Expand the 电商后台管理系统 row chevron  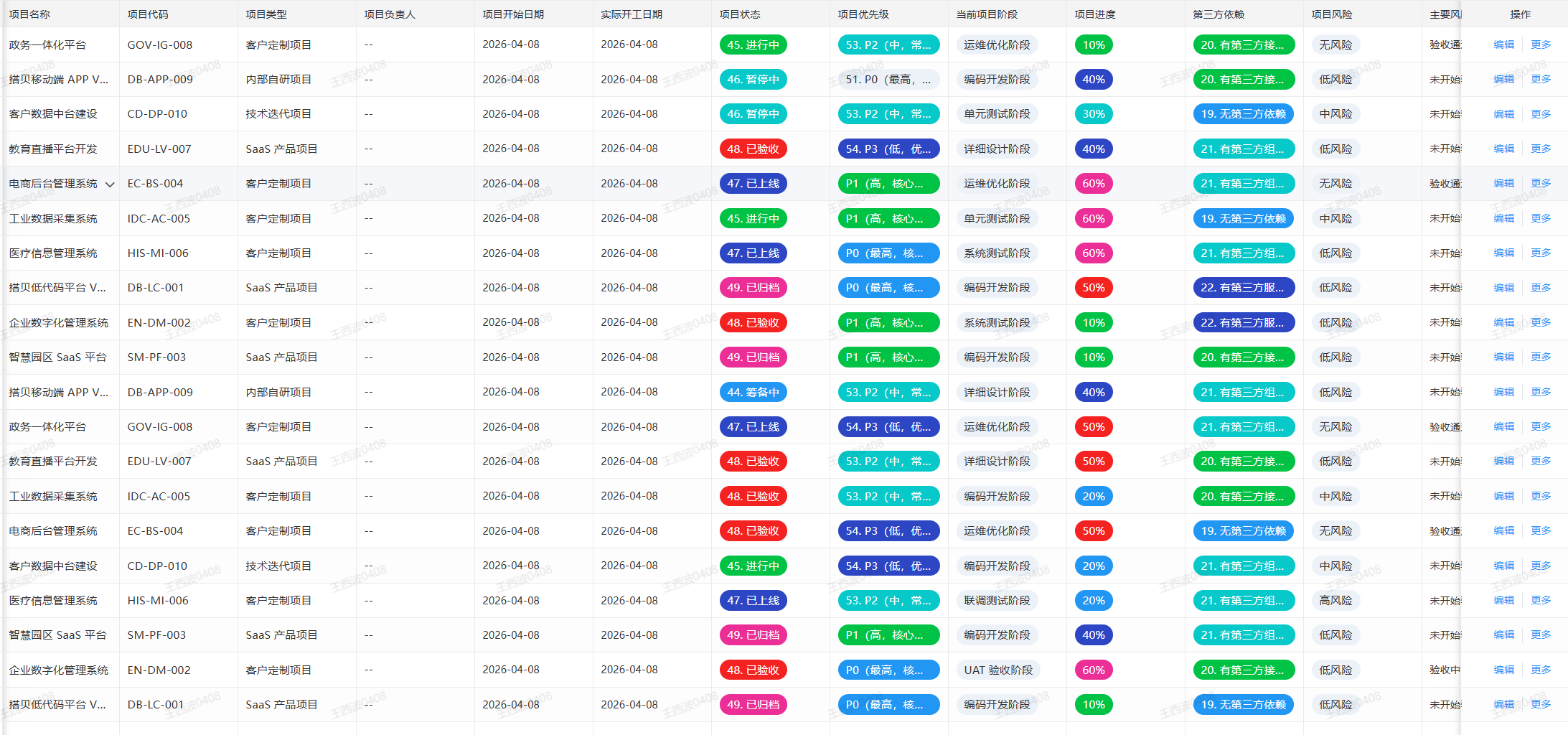110,184
